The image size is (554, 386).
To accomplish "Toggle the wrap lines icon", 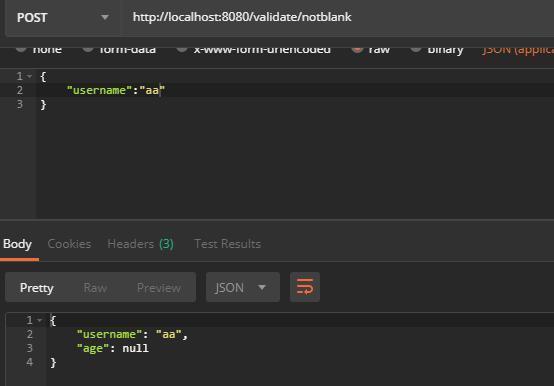I will (x=305, y=287).
